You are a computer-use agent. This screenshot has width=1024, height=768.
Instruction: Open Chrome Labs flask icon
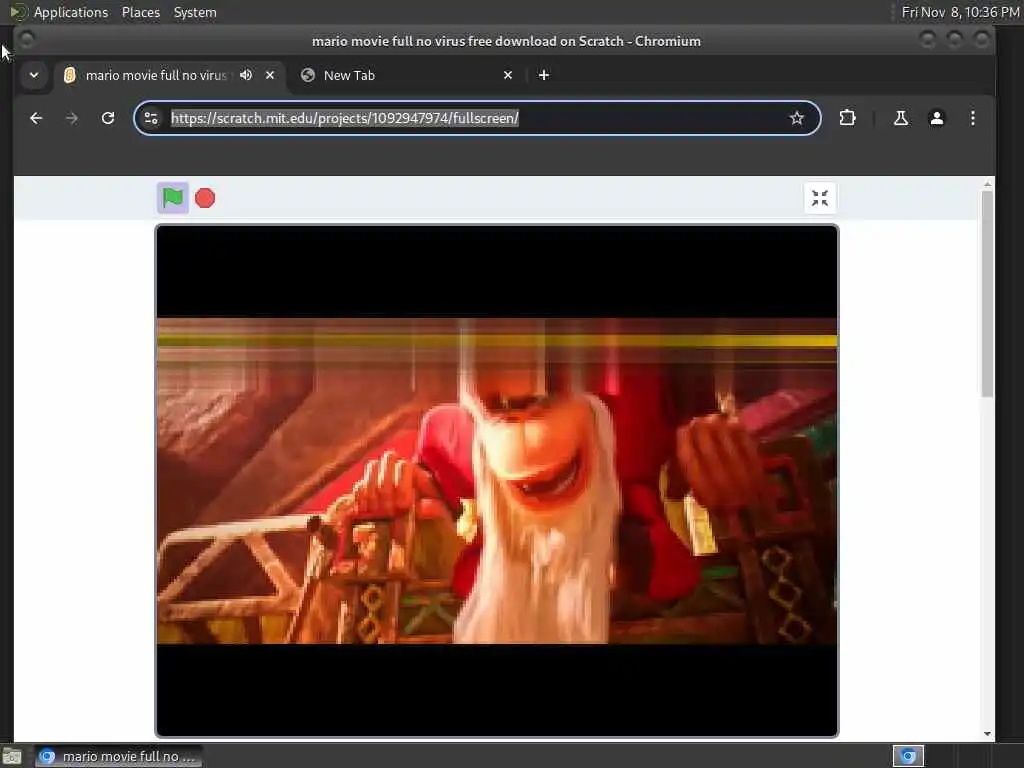point(901,118)
